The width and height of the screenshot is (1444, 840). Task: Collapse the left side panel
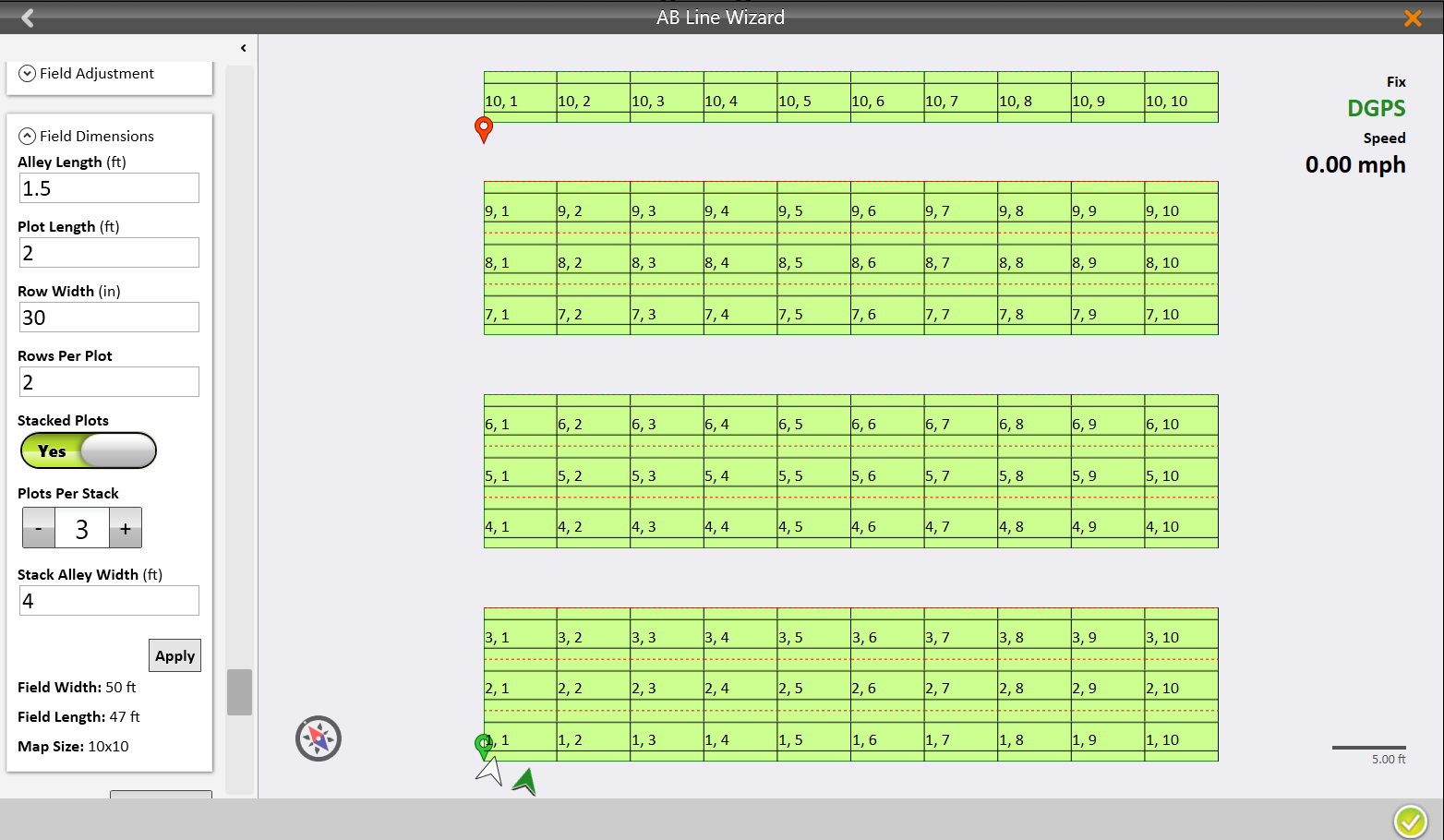[243, 48]
